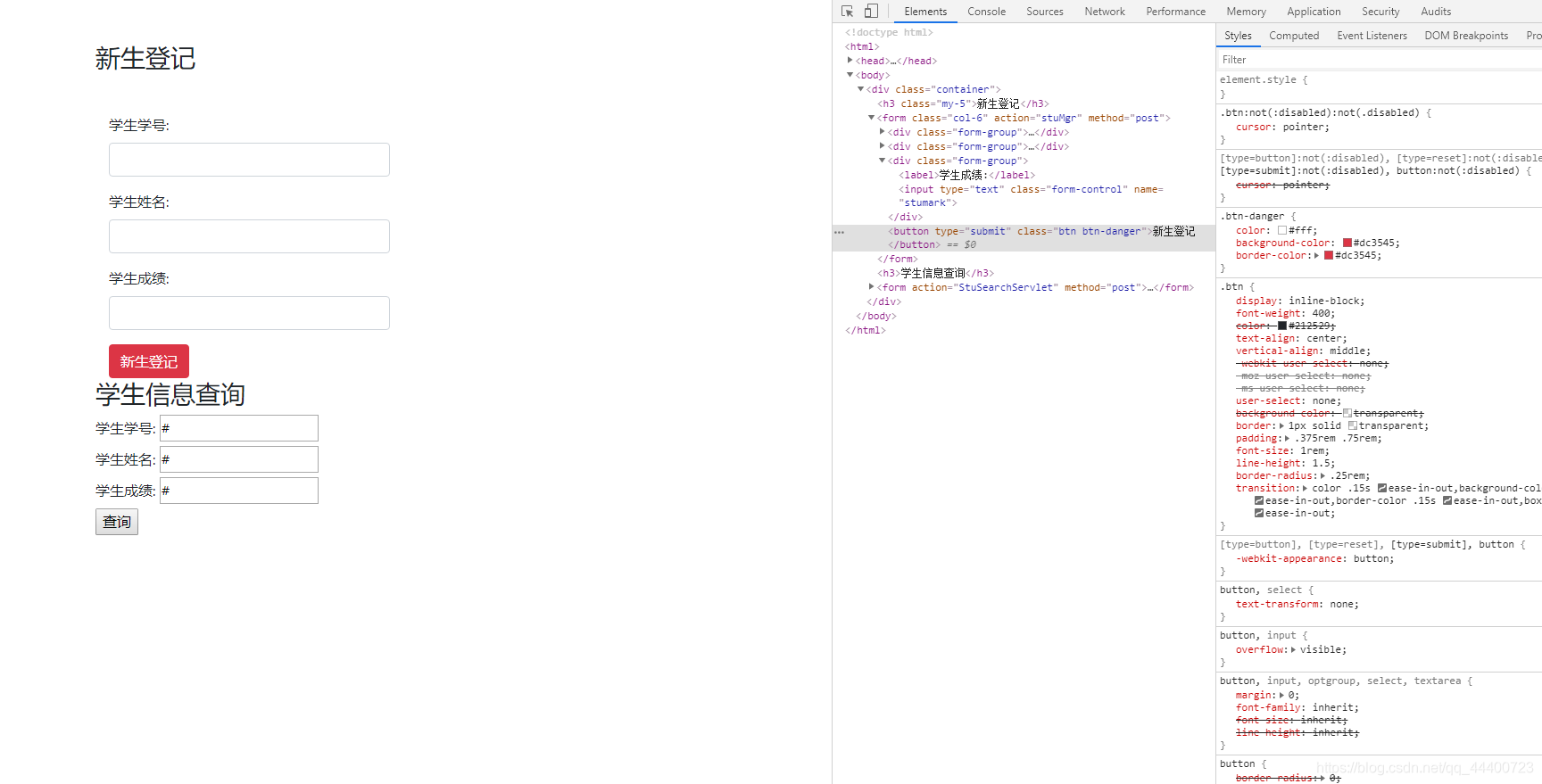This screenshot has width=1542, height=784.
Task: Open the Sources tab
Action: tap(1045, 12)
